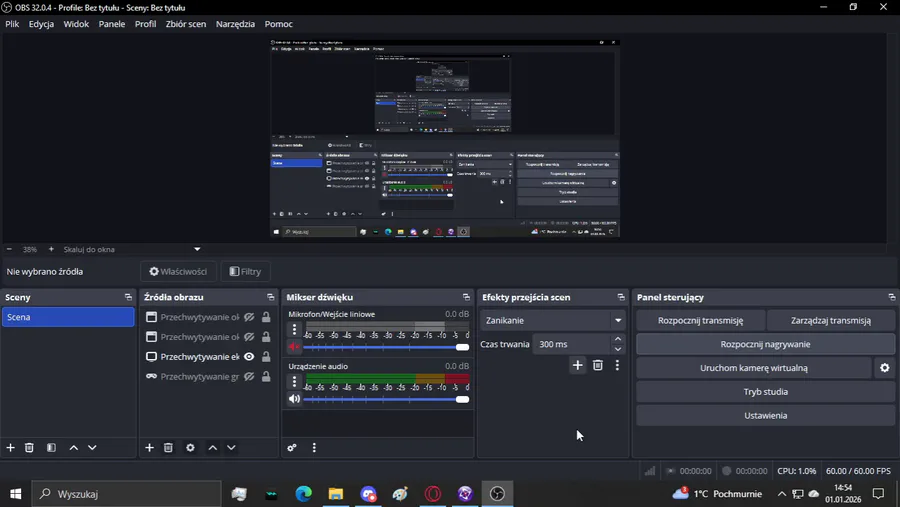
Task: Decrease Czas trwania with the down arrow
Action: 618,349
